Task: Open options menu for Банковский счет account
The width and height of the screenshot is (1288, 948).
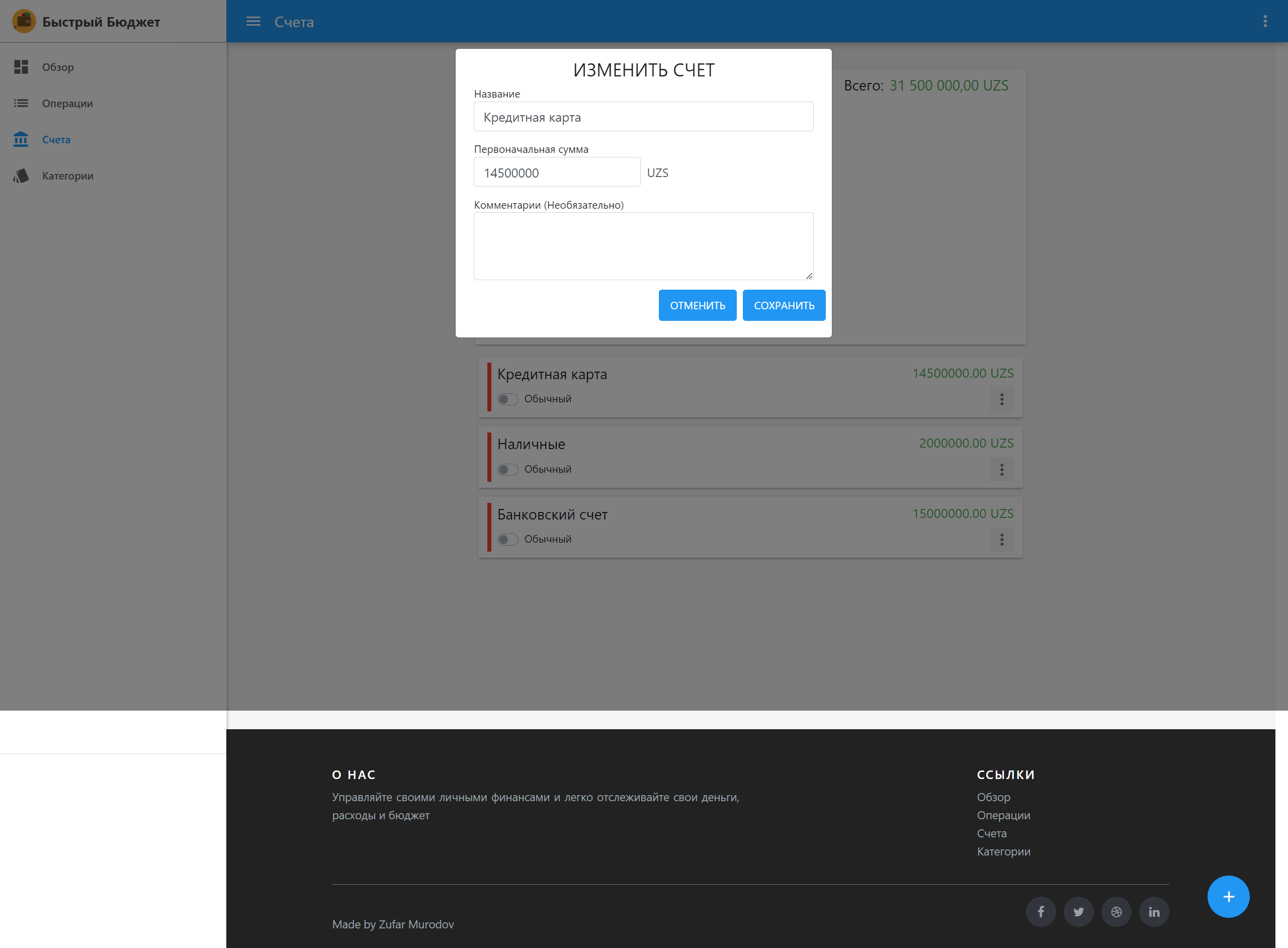Action: pos(1001,540)
